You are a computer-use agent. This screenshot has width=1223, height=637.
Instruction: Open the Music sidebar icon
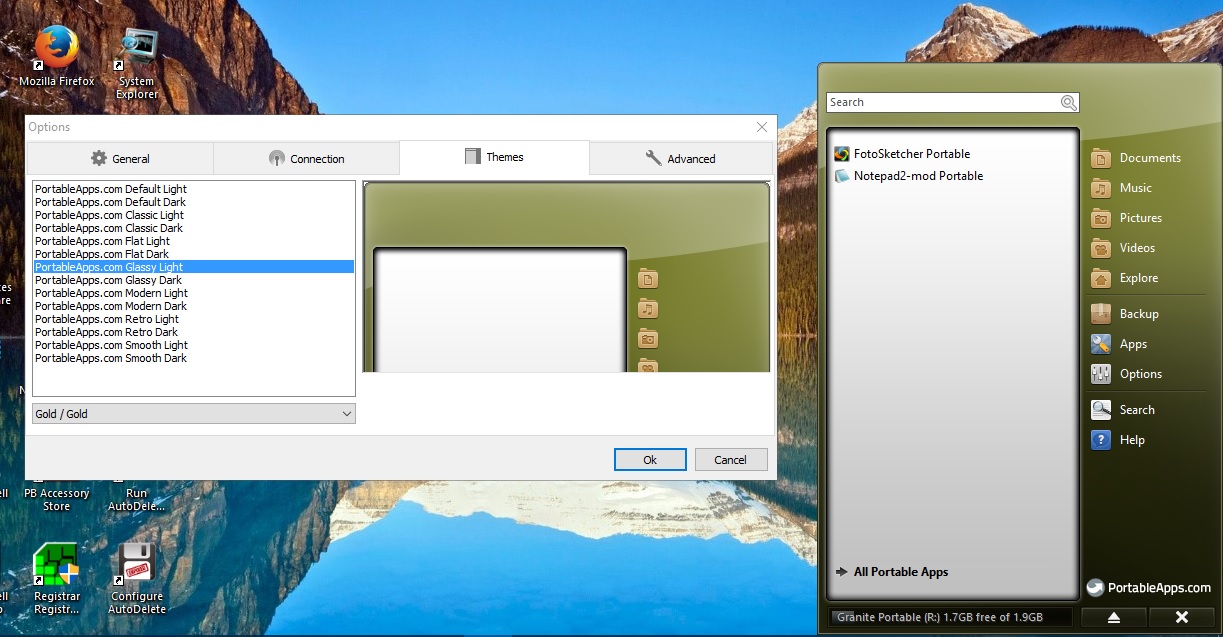[x=1135, y=187]
